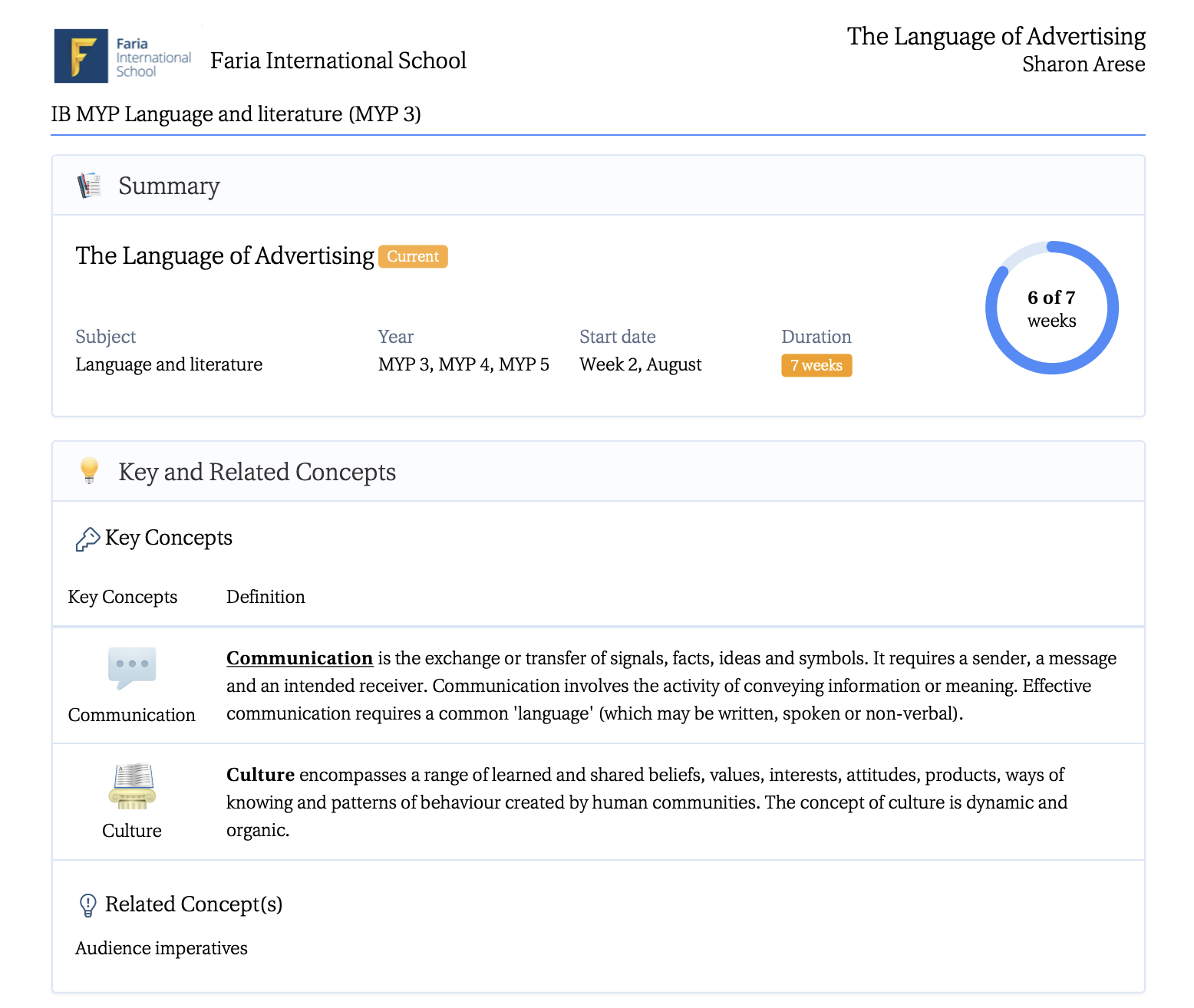The width and height of the screenshot is (1194, 1008).
Task: Click the Definition column header
Action: coord(266,597)
